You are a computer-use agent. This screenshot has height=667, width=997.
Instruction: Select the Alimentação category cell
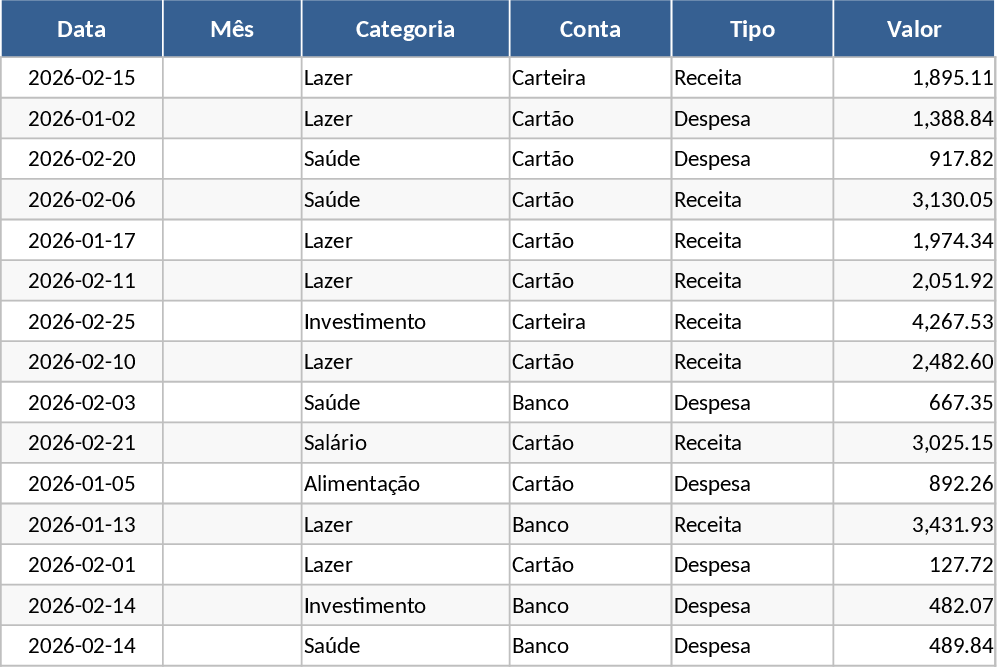tap(362, 484)
